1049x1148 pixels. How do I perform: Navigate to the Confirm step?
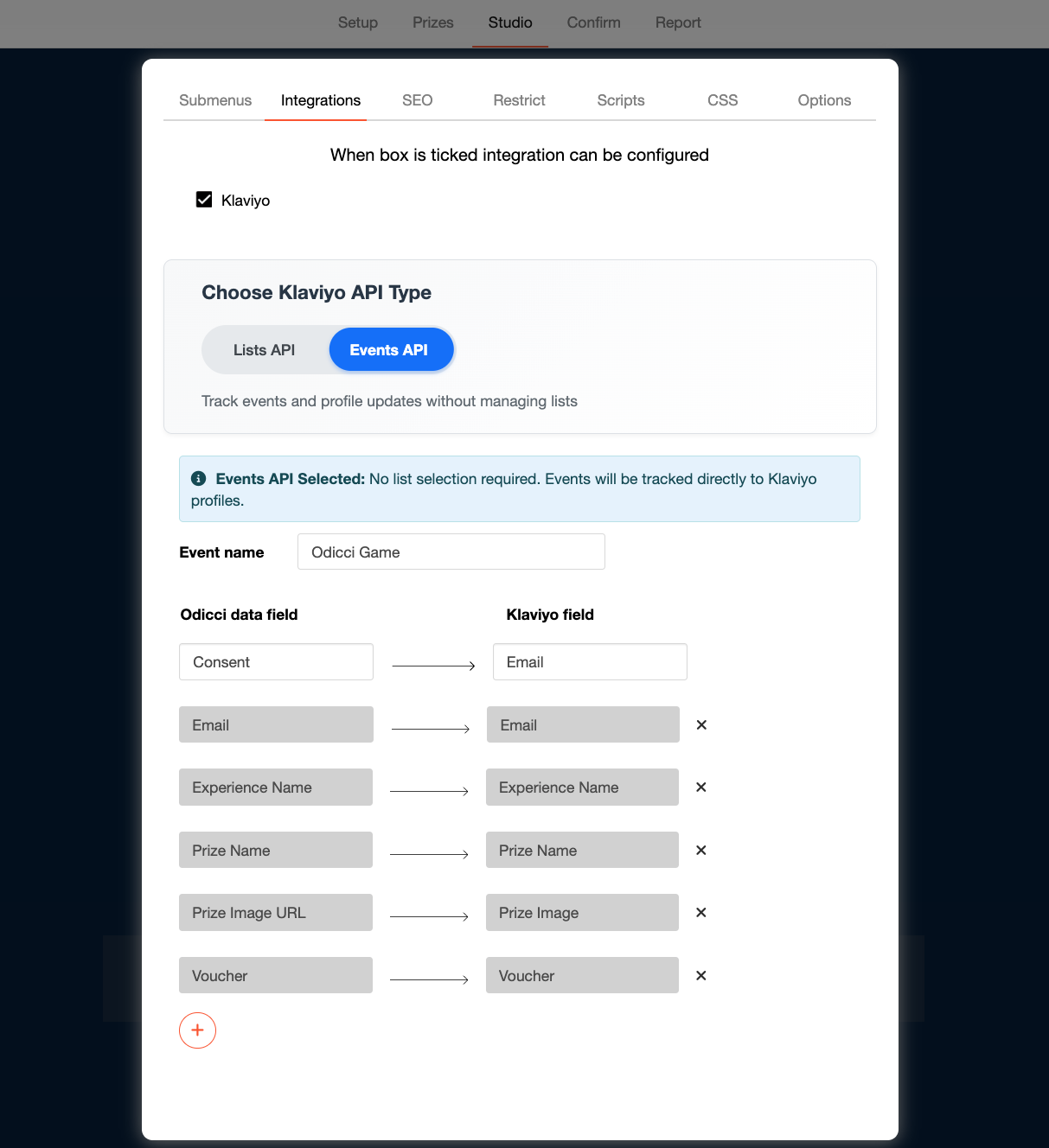(x=593, y=22)
